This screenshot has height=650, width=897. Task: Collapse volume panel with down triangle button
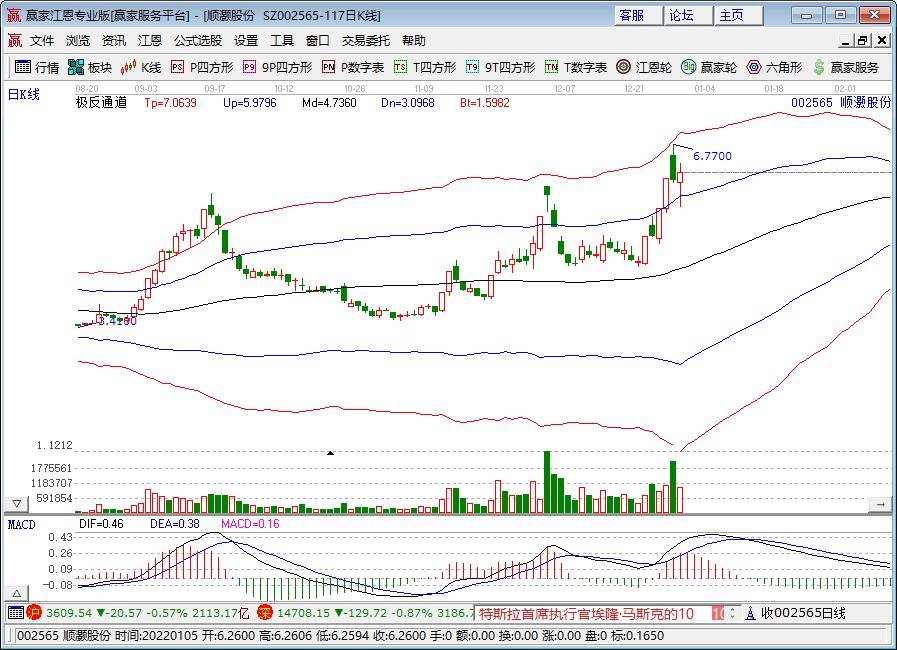click(17, 504)
